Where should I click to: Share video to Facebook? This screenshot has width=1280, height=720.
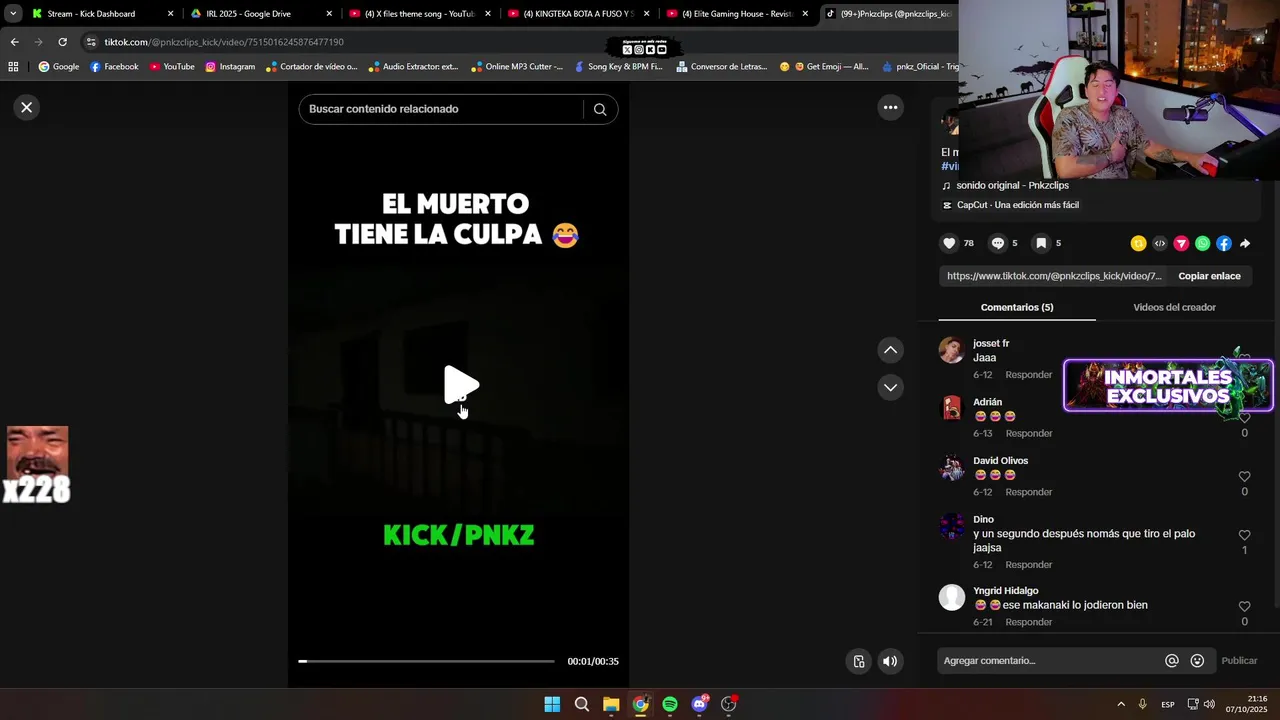click(x=1224, y=243)
